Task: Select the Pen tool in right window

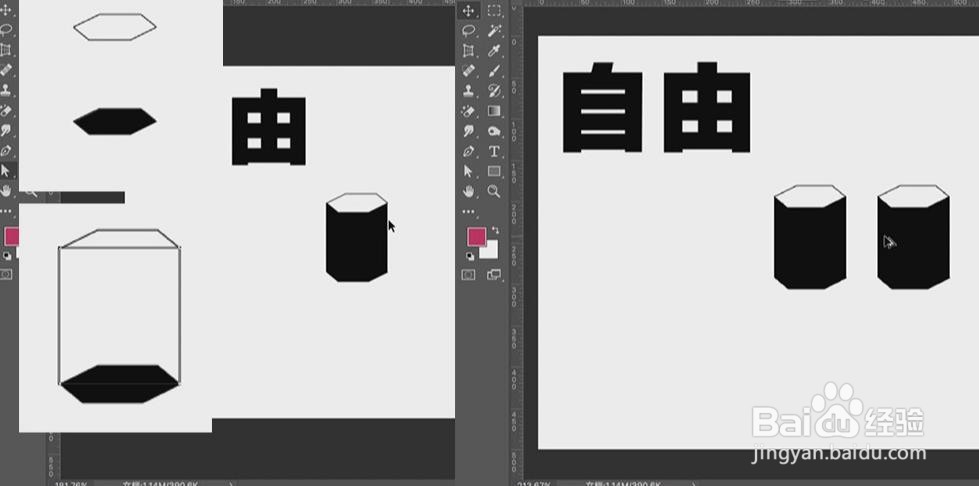Action: (468, 151)
